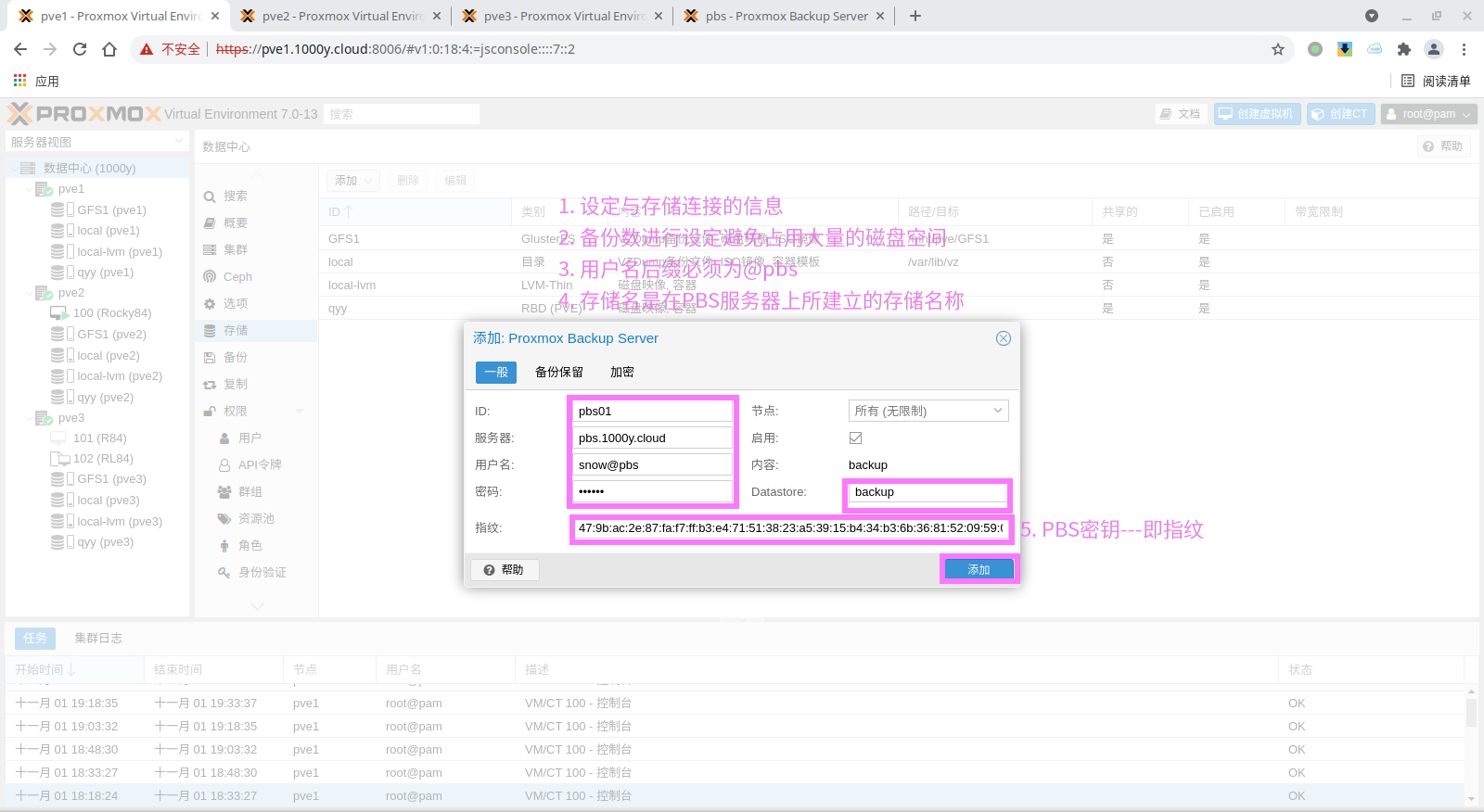Screen dimensions: 1484x812
Task: Click the fingerprint (指纹) input field
Action: pyautogui.click(x=789, y=528)
